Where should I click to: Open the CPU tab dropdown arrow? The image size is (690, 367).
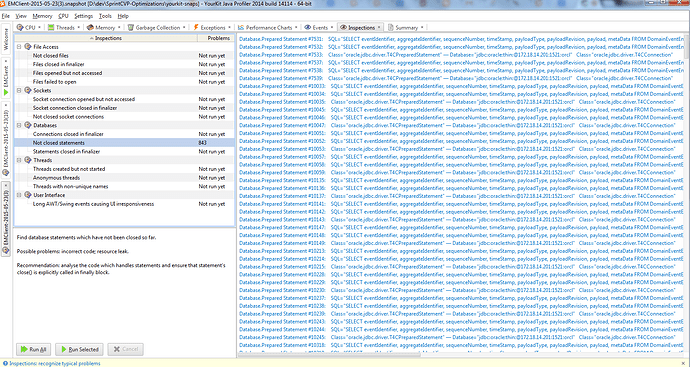click(39, 27)
